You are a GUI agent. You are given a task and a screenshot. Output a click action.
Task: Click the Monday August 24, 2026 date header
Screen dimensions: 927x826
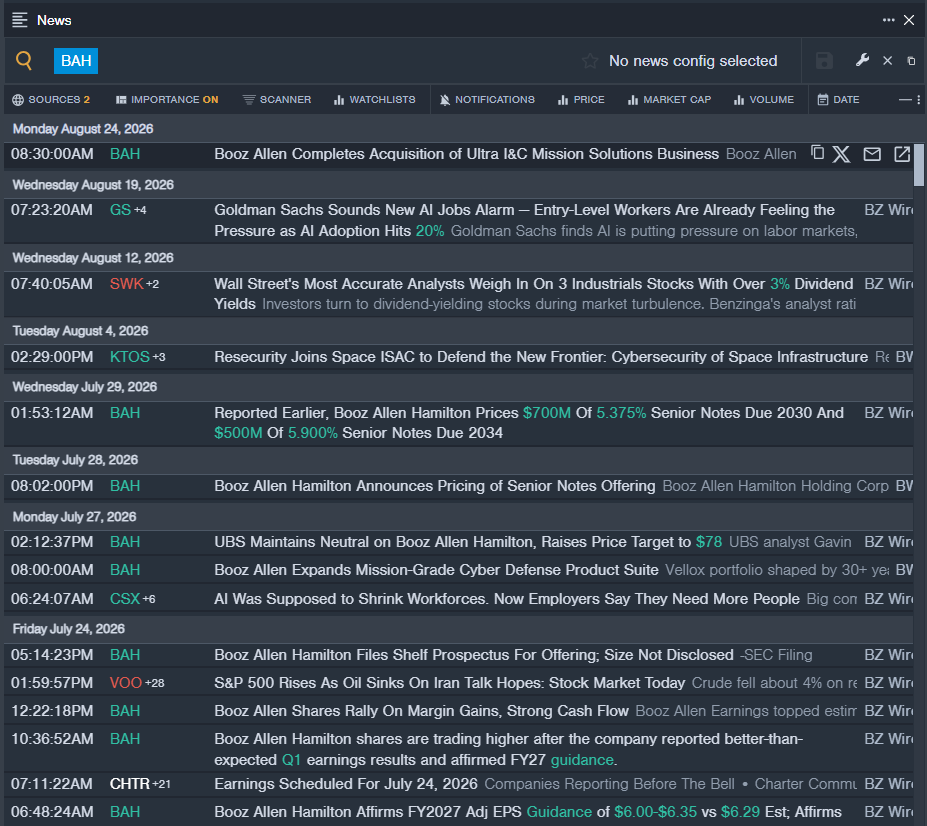83,129
